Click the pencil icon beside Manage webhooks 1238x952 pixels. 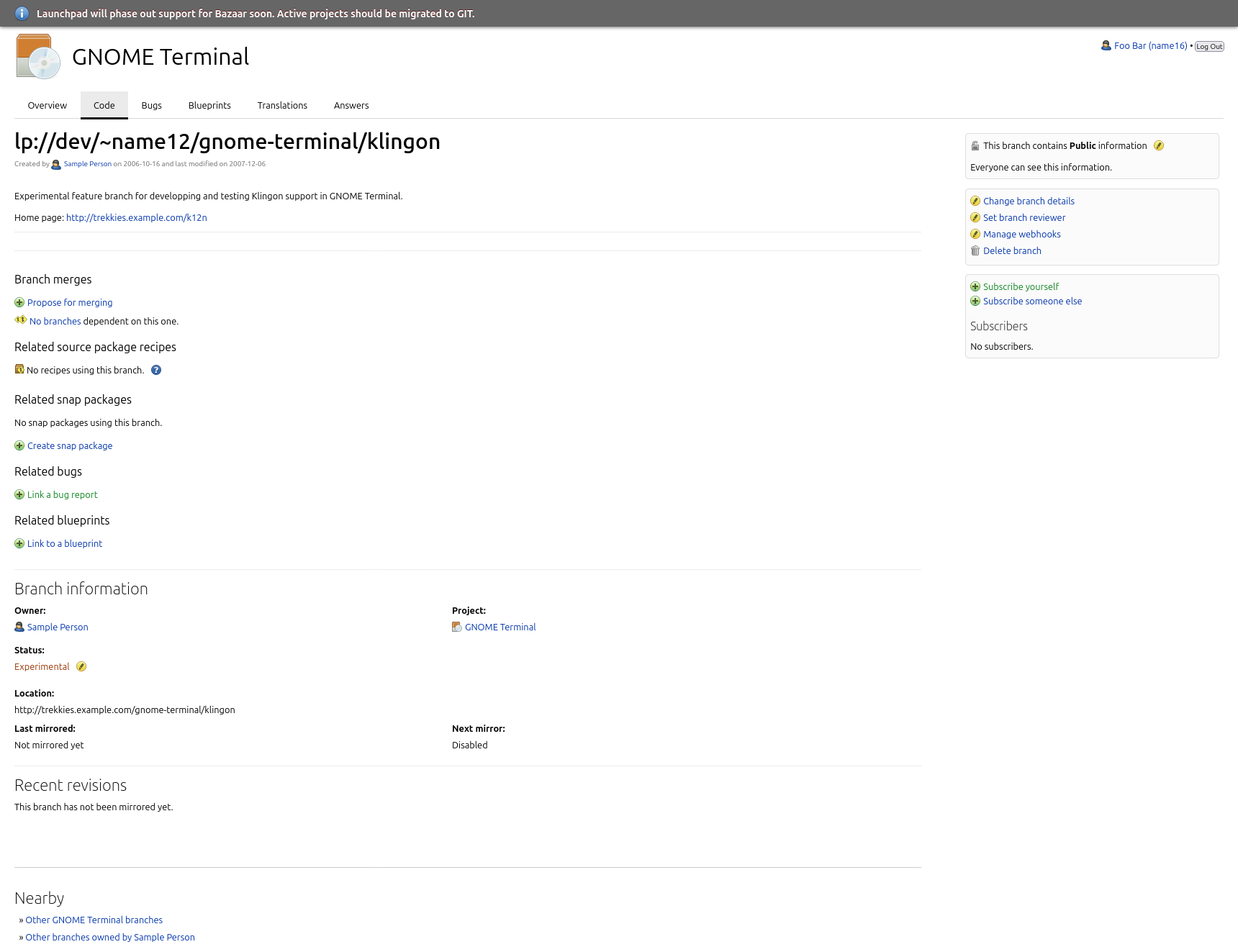pyautogui.click(x=975, y=235)
